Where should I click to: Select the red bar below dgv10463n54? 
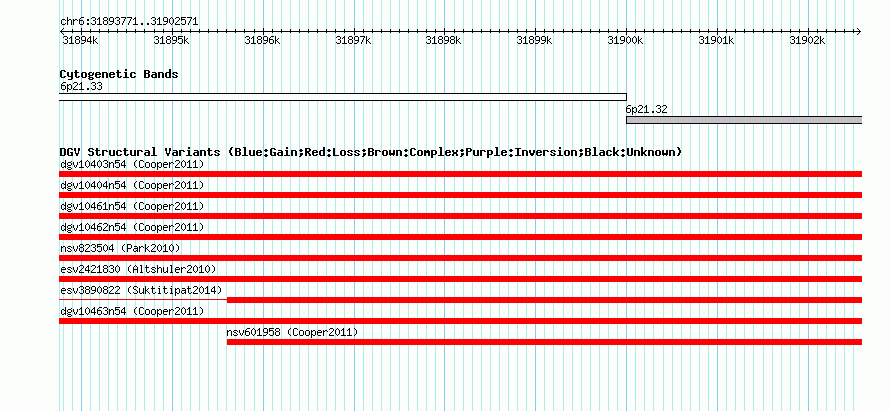tap(460, 321)
